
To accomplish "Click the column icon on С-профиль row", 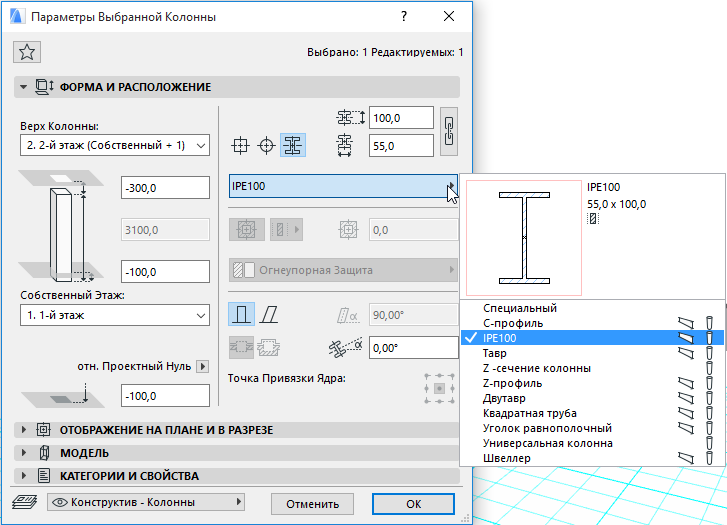I will 709,323.
